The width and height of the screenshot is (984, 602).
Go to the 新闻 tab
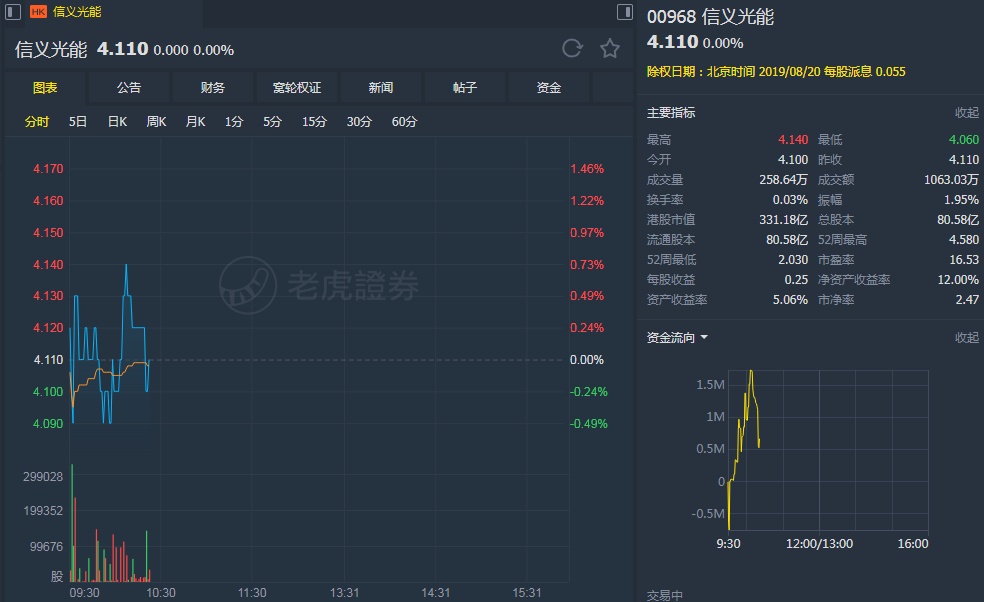click(381, 88)
